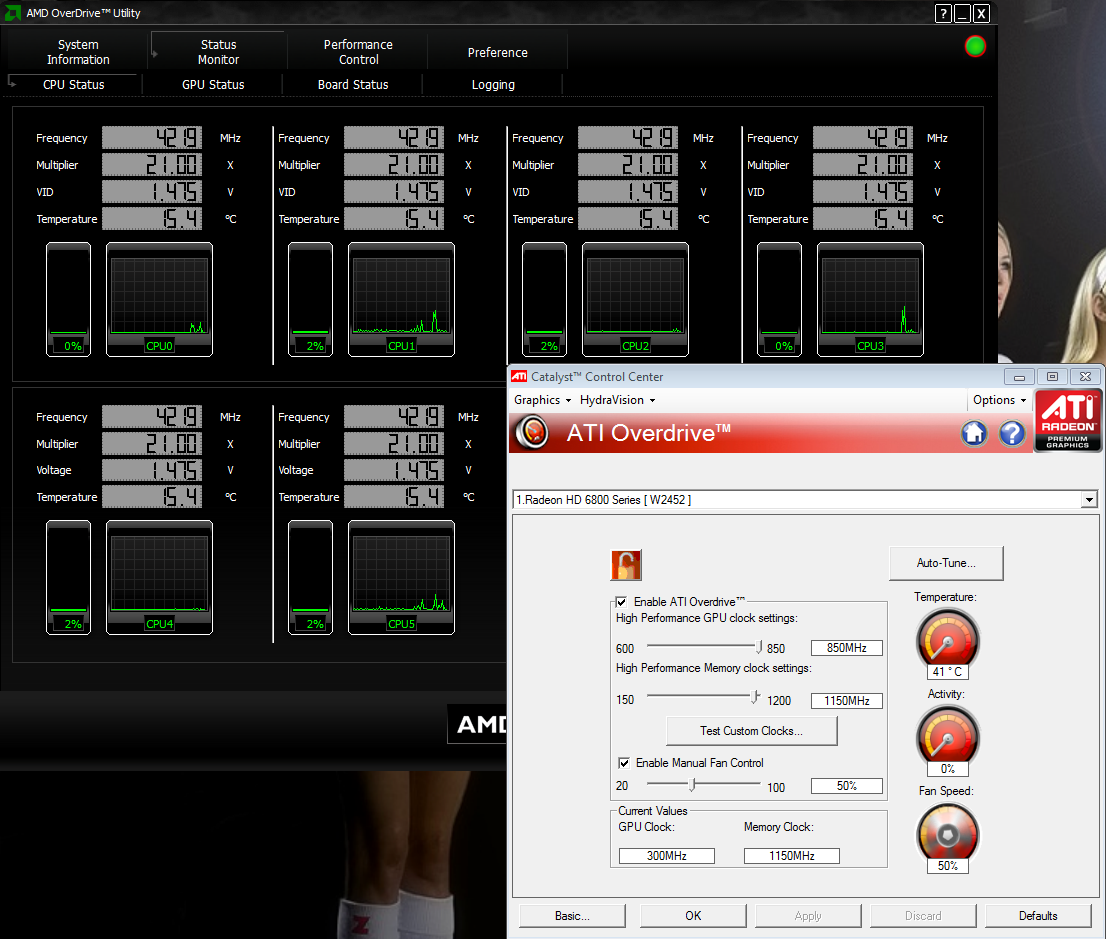Open HydraVision menu

coord(618,400)
